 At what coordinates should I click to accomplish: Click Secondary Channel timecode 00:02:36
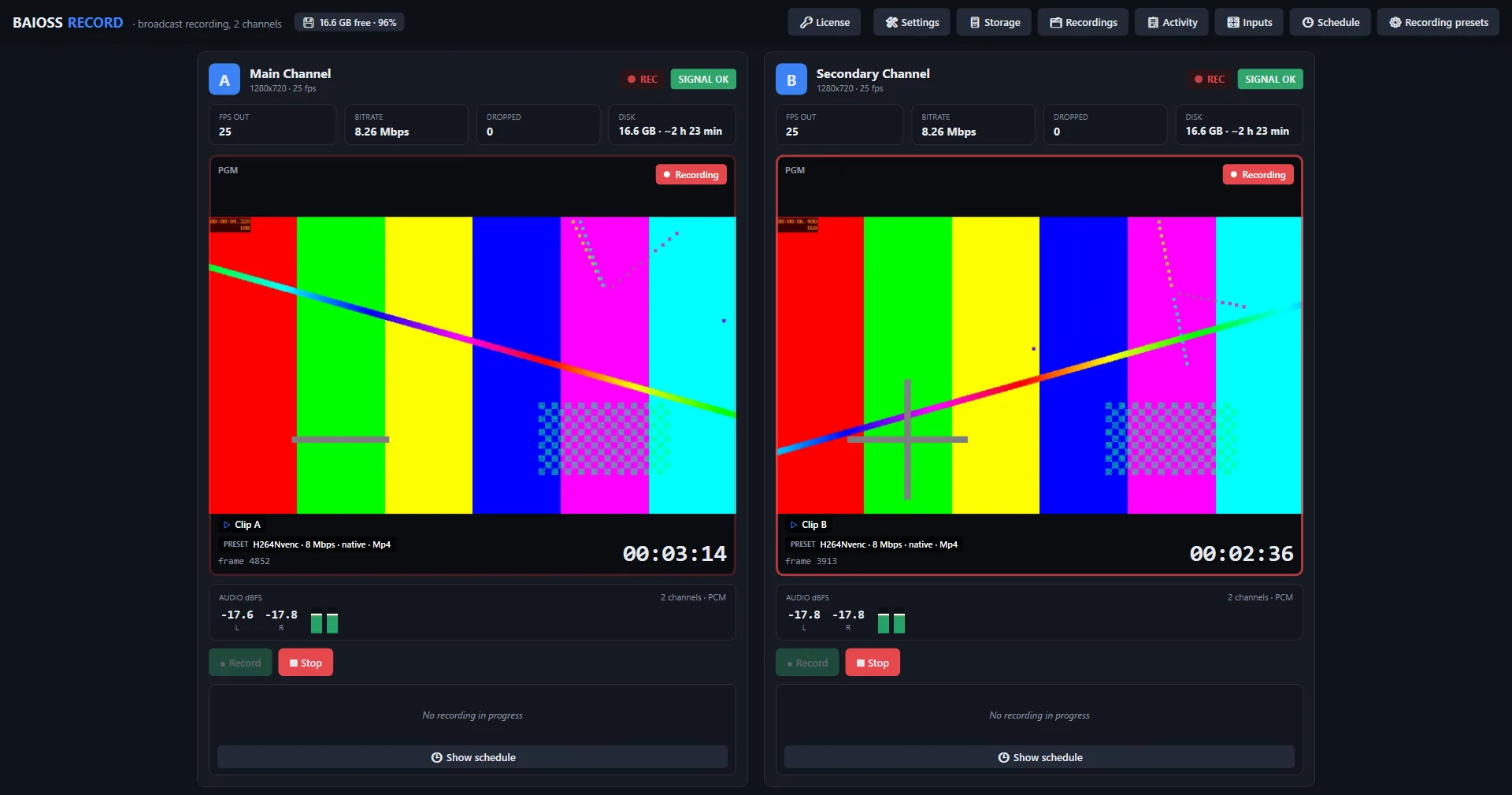point(1242,554)
